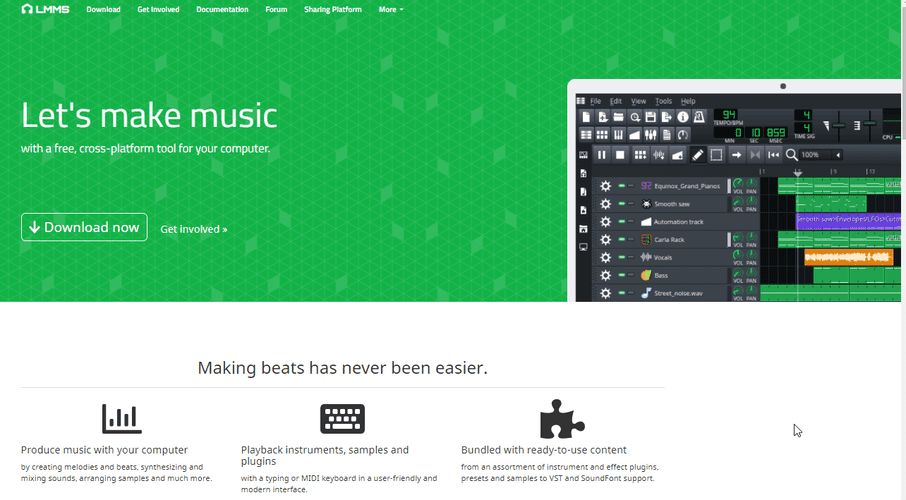906x500 pixels.
Task: Click the pause button in song editor
Action: click(x=601, y=154)
